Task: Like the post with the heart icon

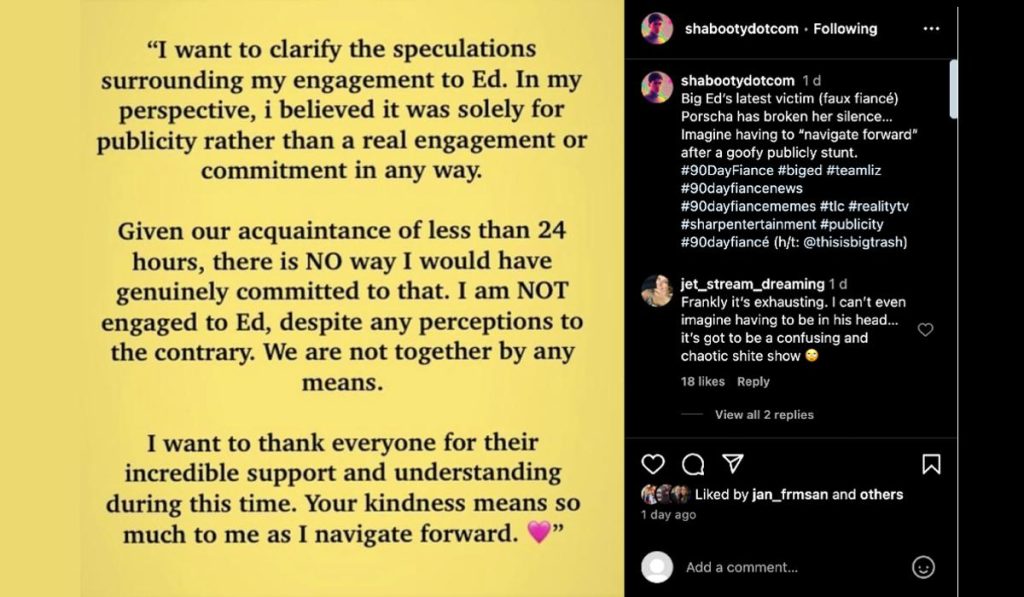Action: click(653, 464)
